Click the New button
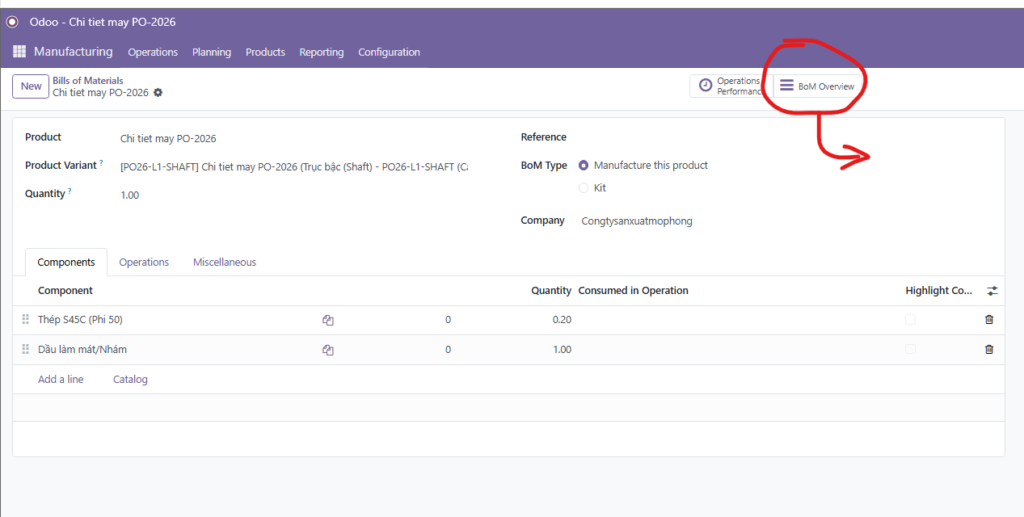This screenshot has width=1024, height=517. (31, 86)
